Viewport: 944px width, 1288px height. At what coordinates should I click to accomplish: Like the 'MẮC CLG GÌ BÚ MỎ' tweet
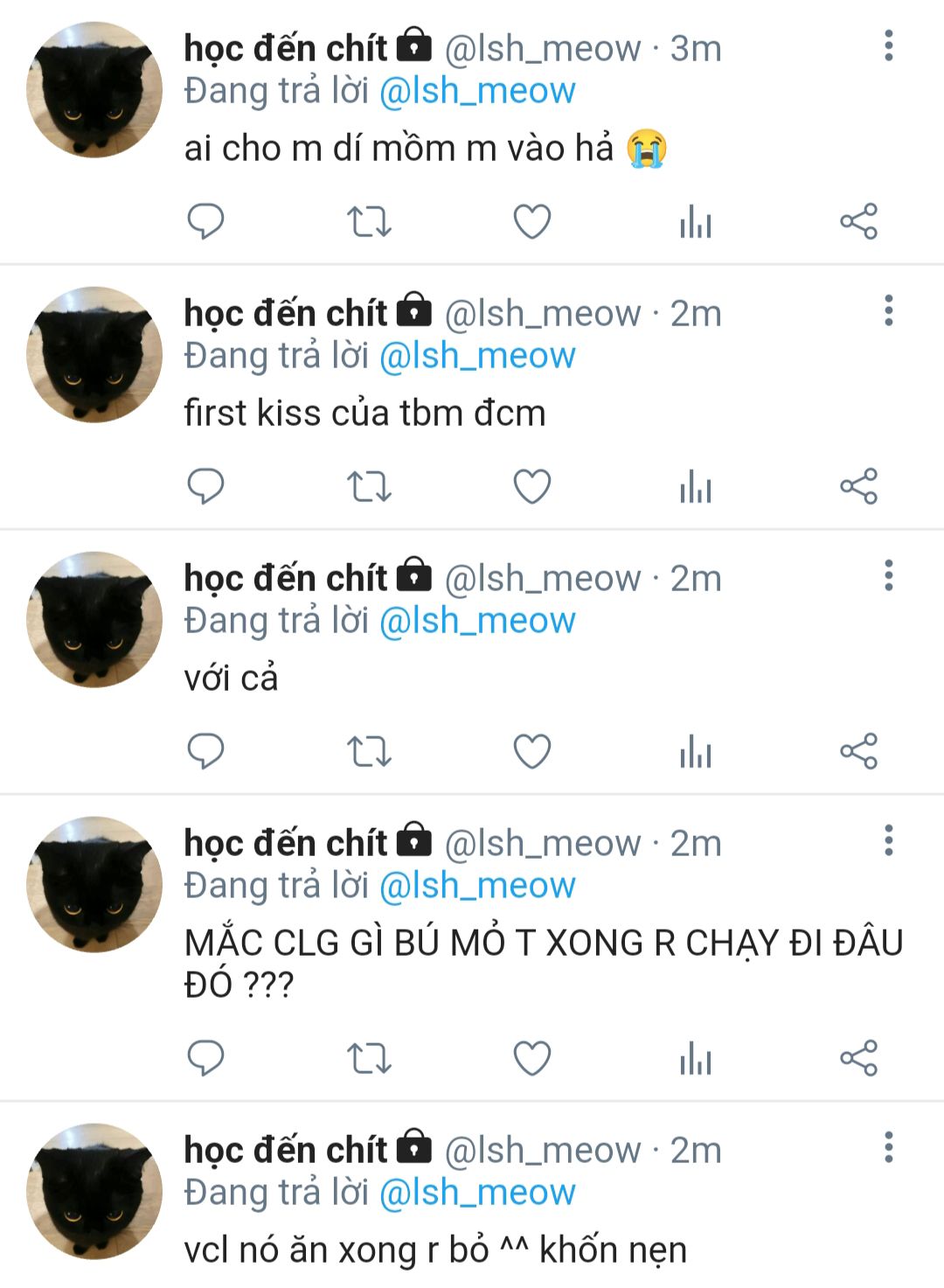click(x=531, y=1058)
